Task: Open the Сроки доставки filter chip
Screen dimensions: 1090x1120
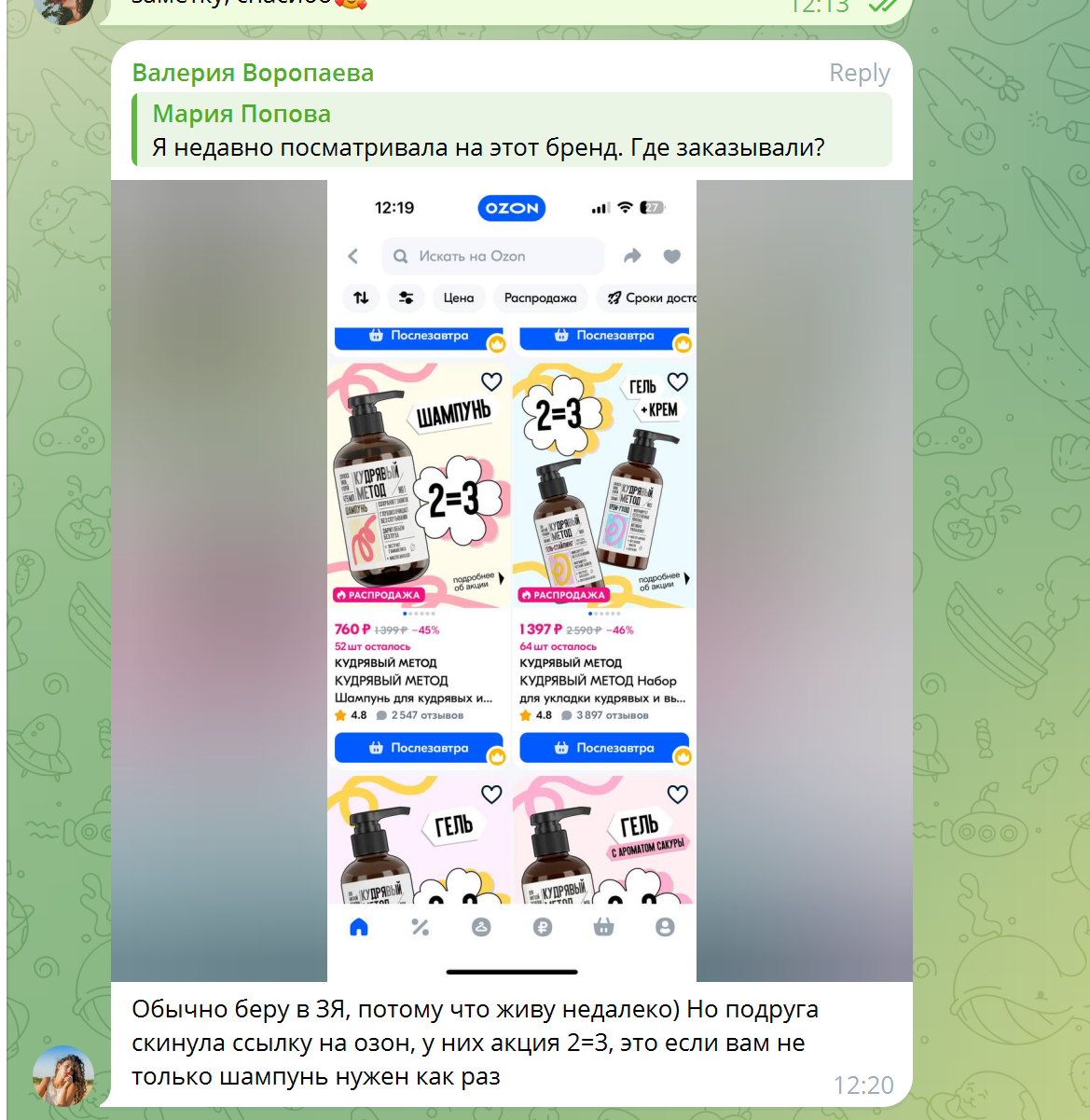Action: [646, 297]
